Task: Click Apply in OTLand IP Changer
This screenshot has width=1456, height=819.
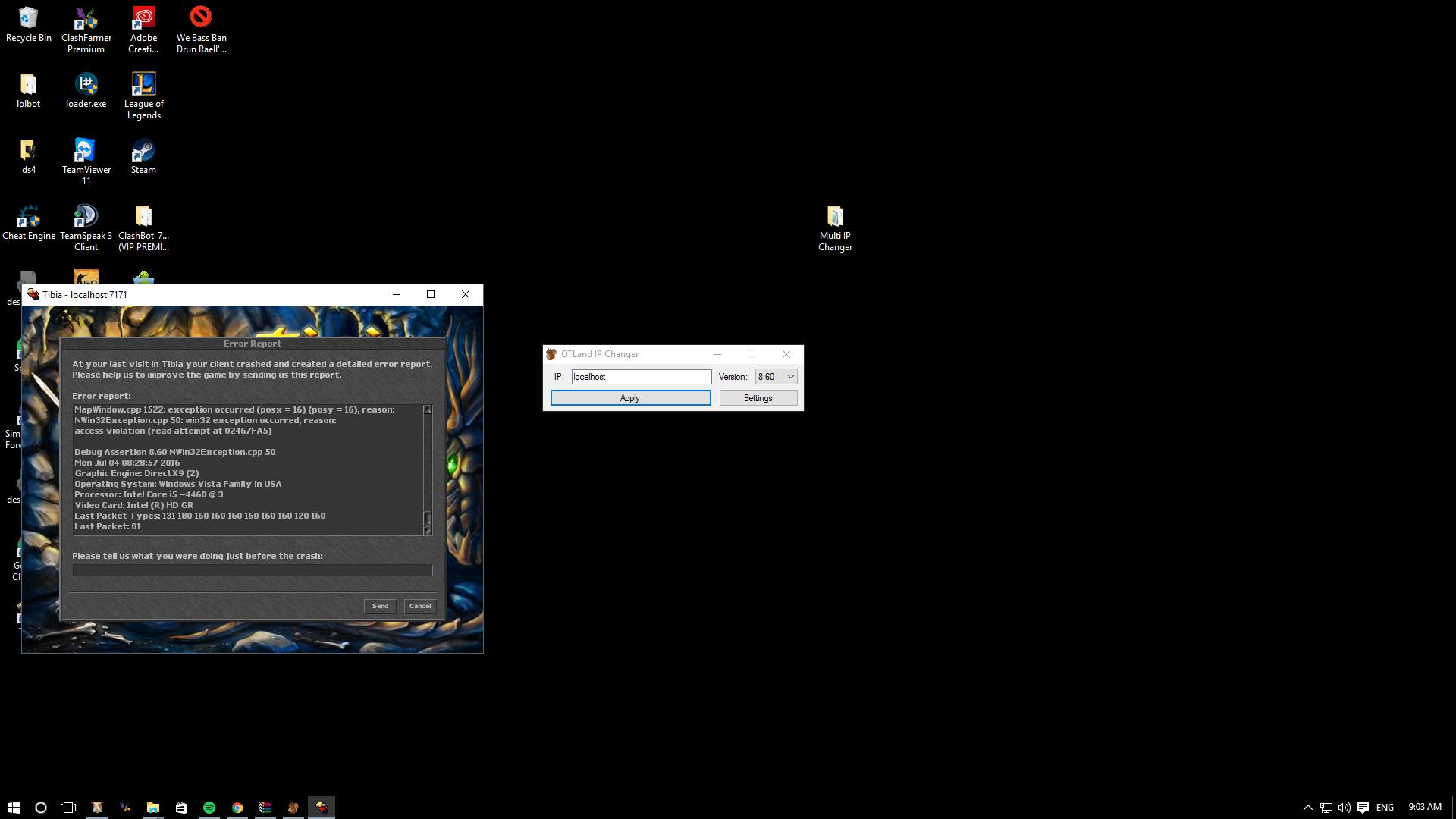Action: [630, 398]
